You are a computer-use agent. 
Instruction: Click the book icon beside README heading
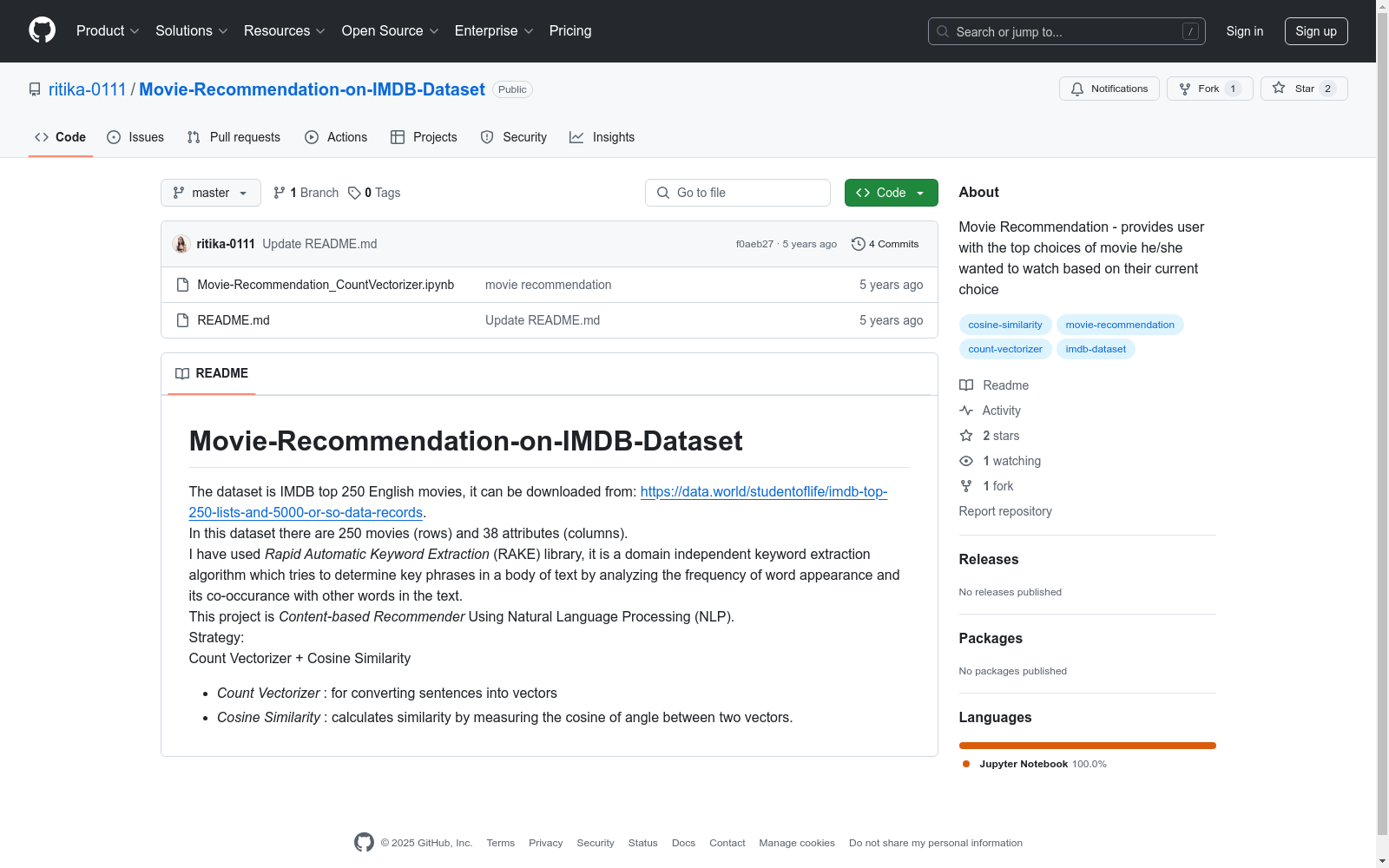(x=182, y=373)
